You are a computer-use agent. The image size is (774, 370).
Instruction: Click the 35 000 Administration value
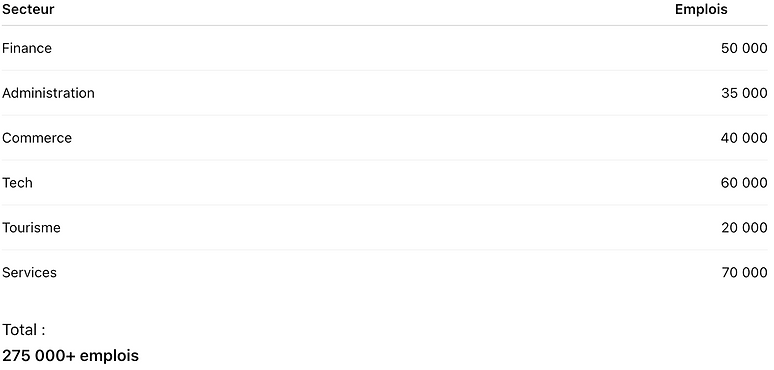coord(744,93)
